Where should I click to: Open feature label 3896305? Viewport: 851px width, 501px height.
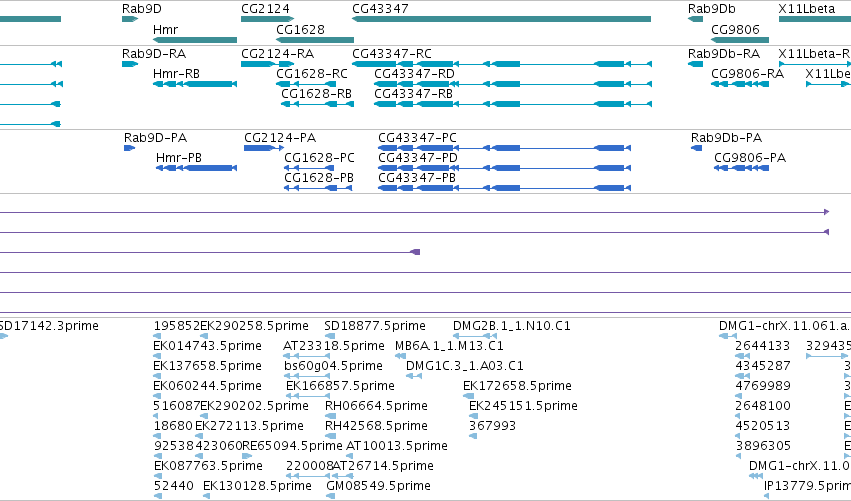click(763, 446)
